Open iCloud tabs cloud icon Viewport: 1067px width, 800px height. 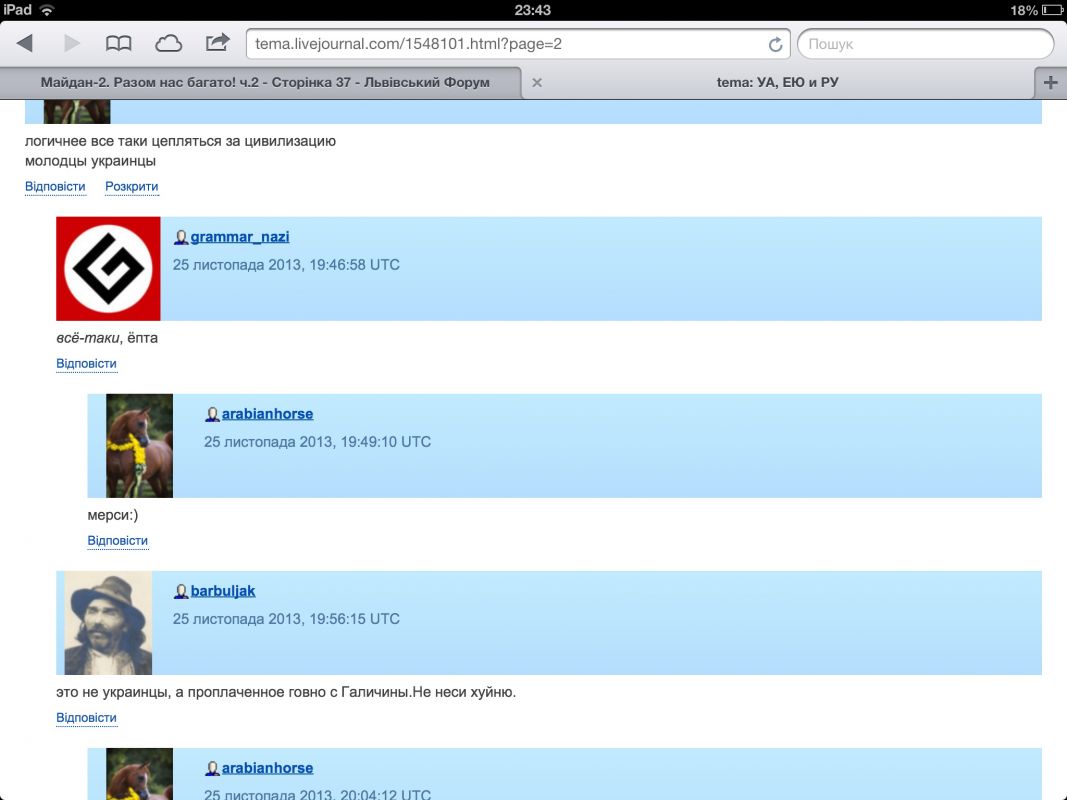pos(168,44)
